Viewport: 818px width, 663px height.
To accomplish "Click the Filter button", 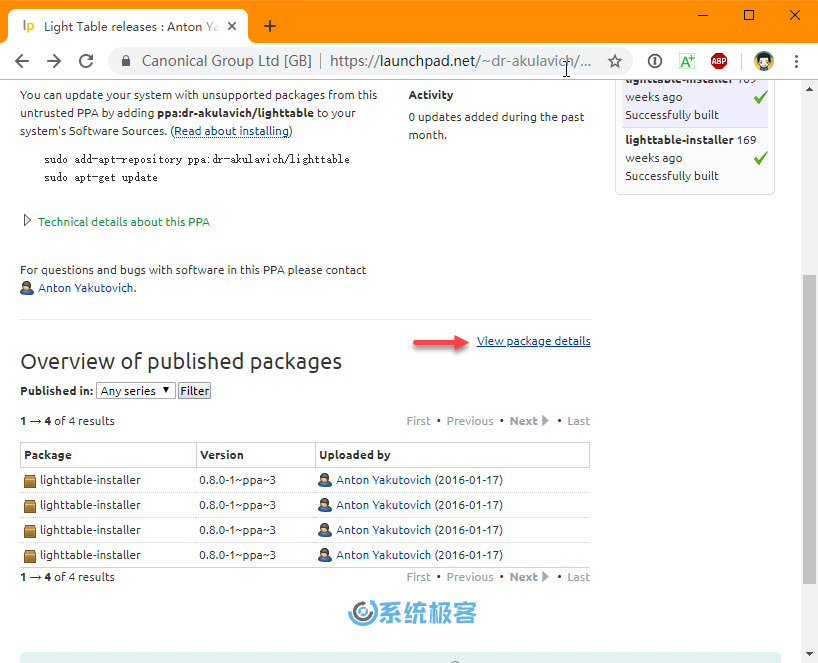I will click(195, 391).
